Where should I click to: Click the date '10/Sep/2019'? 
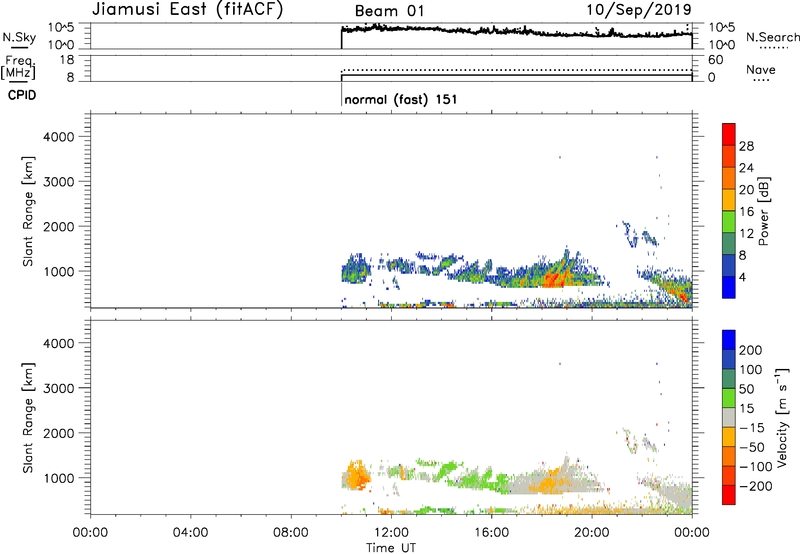point(639,9)
